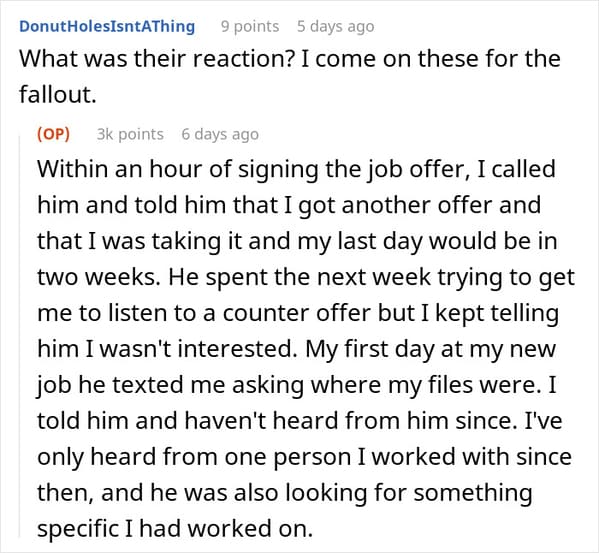Open DonutHolesIsntAThing's user profile
The width and height of the screenshot is (599, 553).
[x=107, y=26]
